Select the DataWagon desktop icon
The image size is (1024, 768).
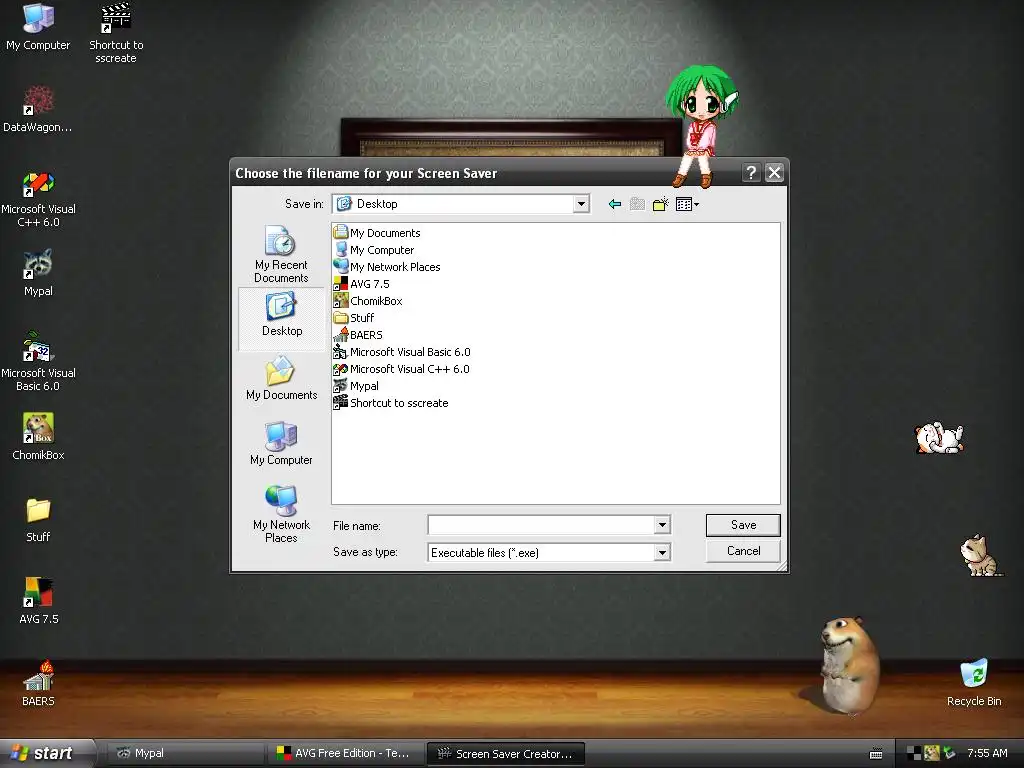(x=38, y=110)
